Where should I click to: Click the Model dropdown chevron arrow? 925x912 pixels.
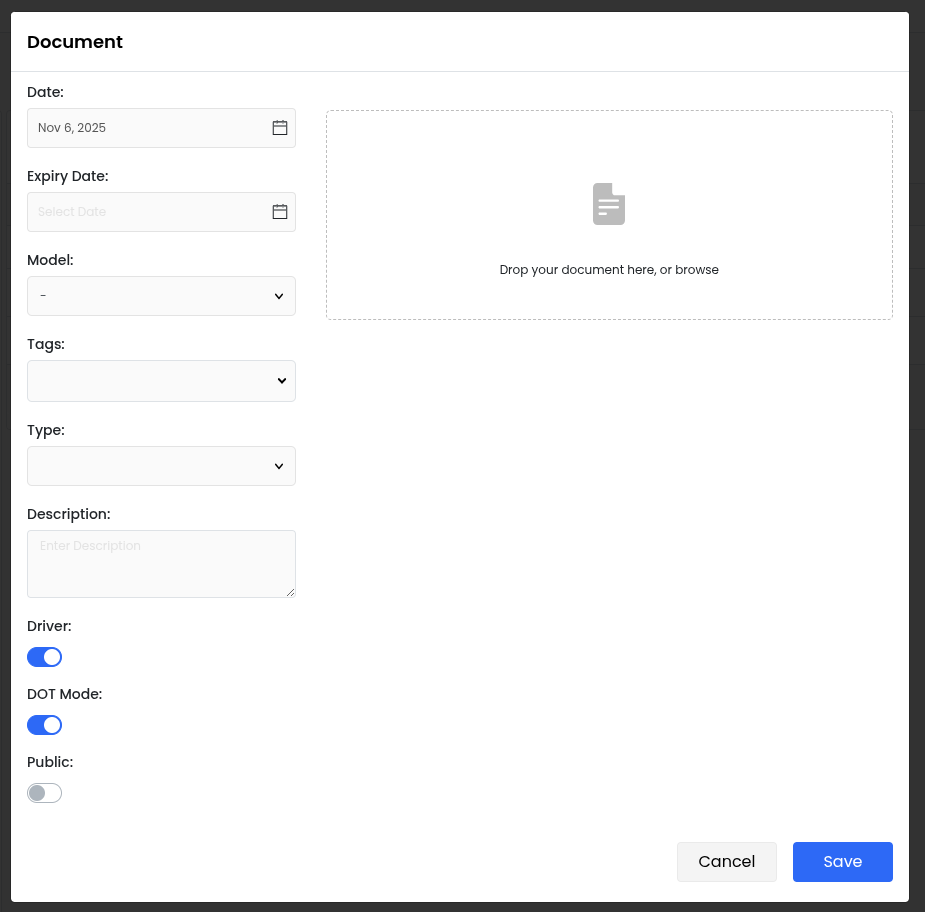(279, 296)
